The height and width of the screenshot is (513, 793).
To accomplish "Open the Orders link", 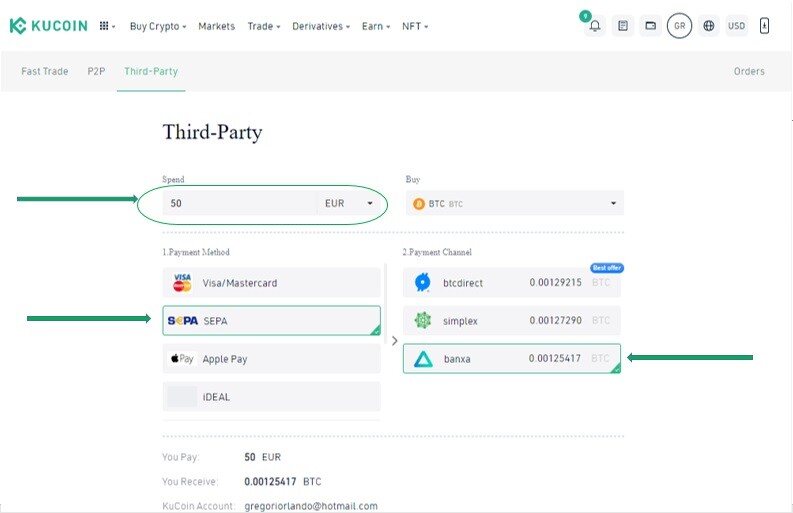I will coord(749,71).
